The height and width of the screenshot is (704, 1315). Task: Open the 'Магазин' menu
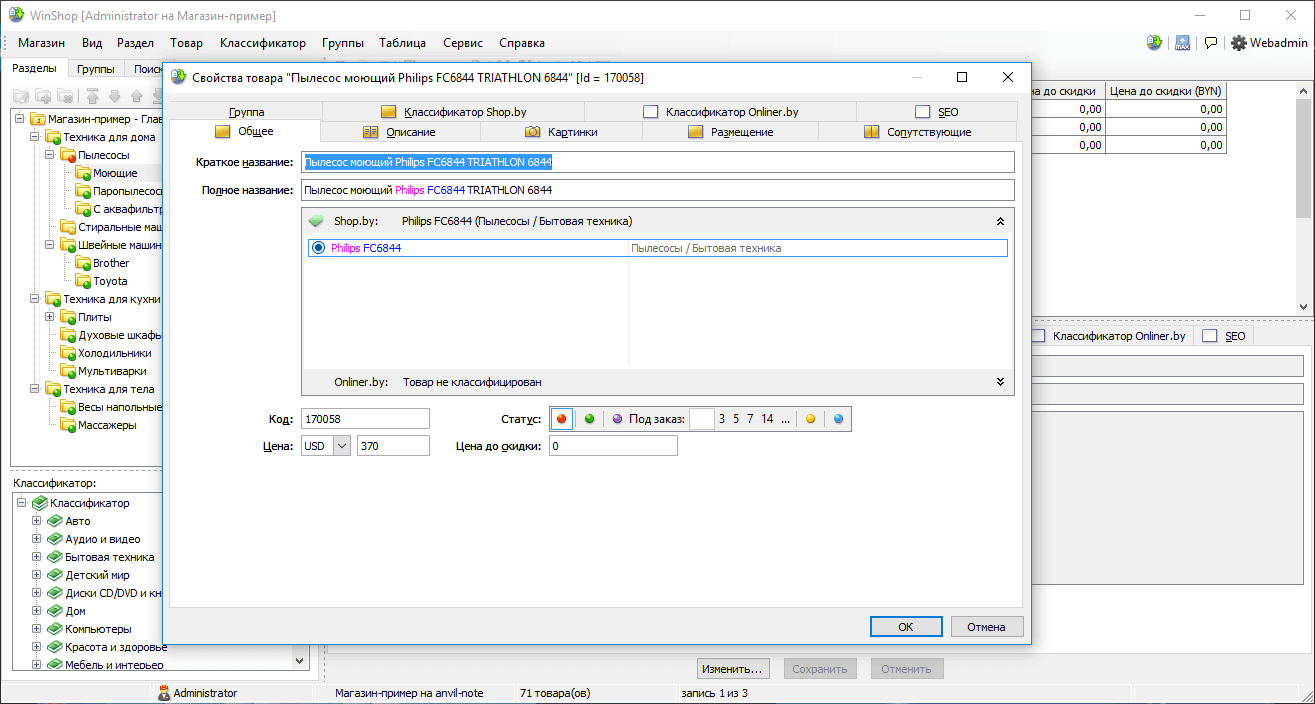tap(42, 43)
